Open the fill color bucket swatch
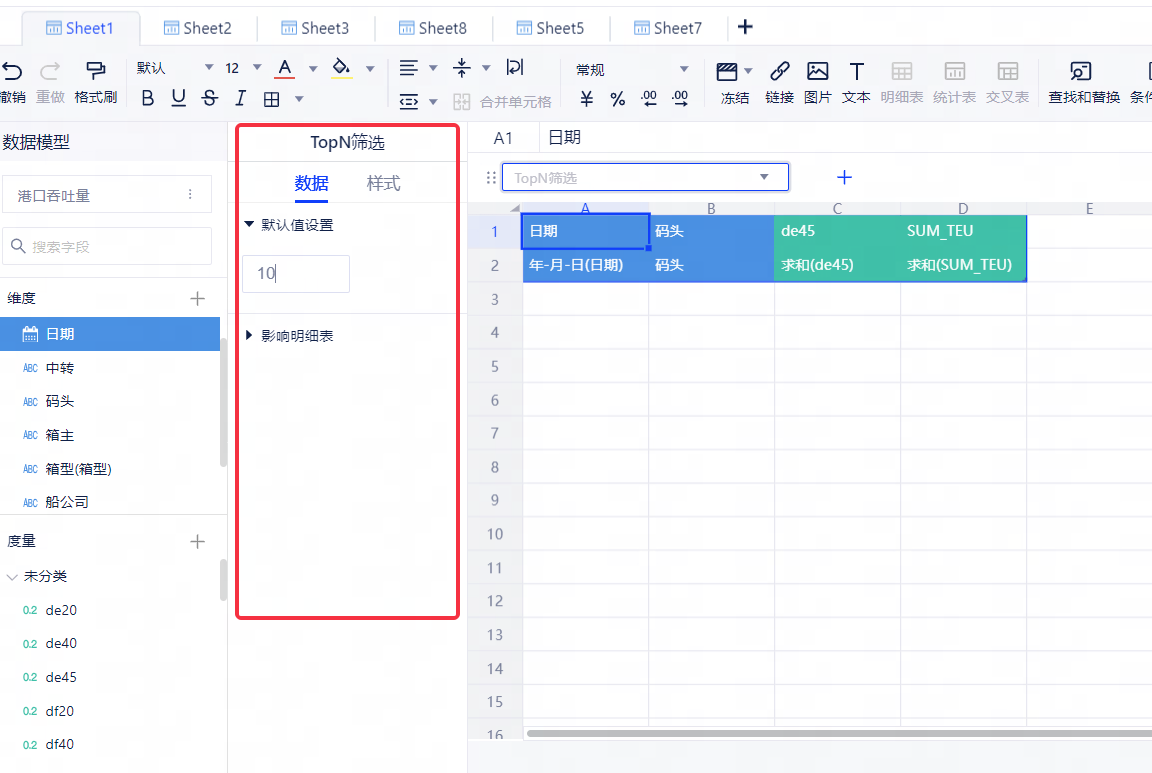Image resolution: width=1152 pixels, height=773 pixels. pyautogui.click(x=342, y=68)
